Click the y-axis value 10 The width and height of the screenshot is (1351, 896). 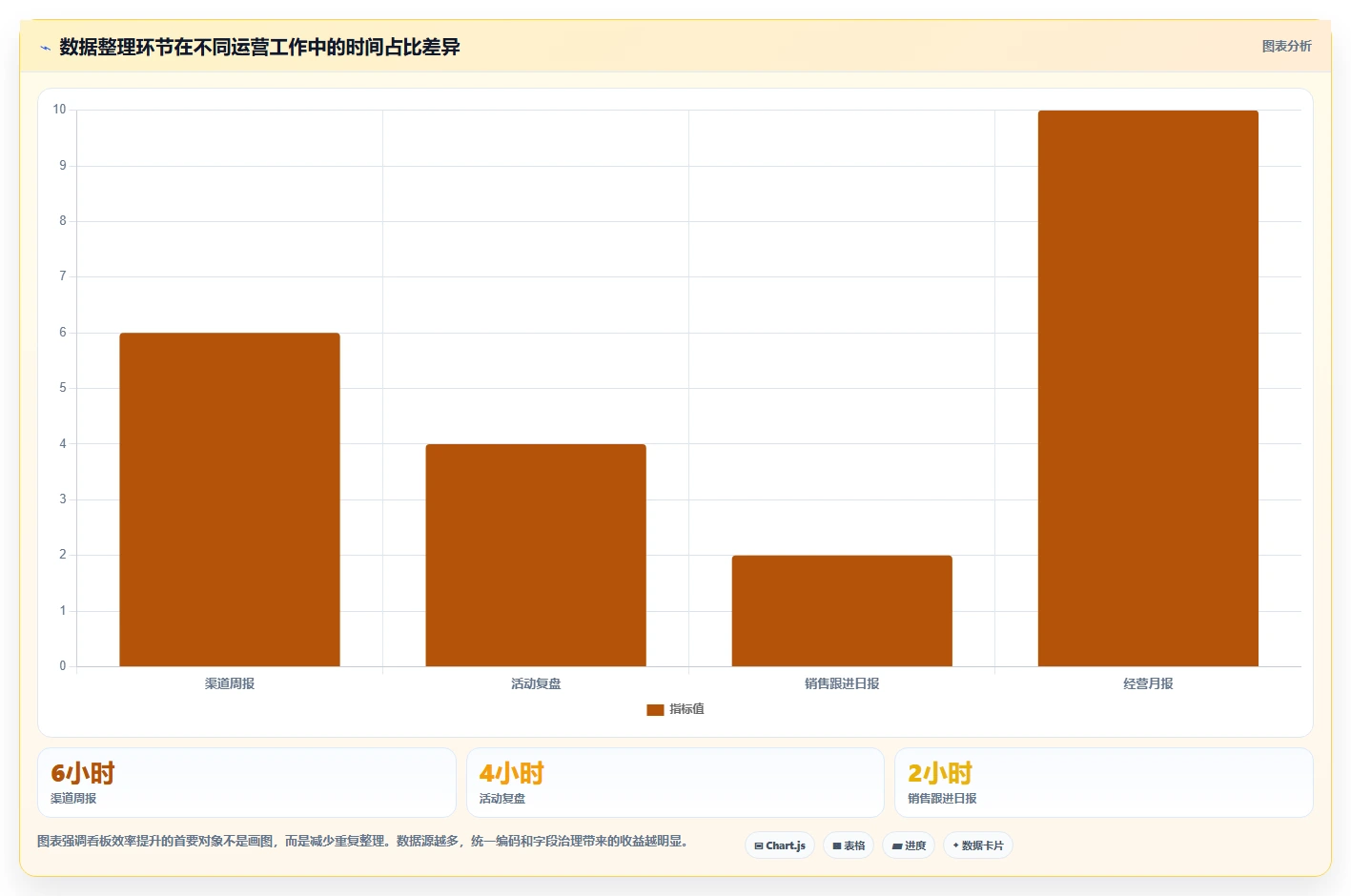pos(59,110)
